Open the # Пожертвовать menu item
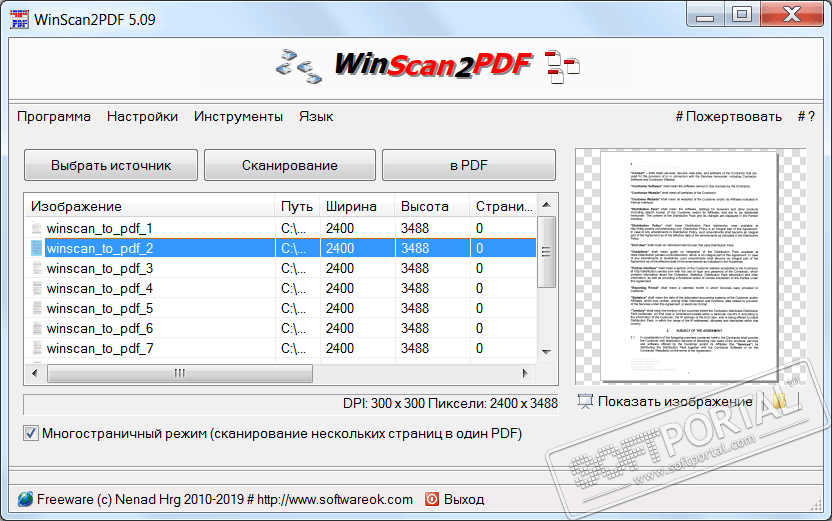This screenshot has width=832, height=521. (x=729, y=116)
